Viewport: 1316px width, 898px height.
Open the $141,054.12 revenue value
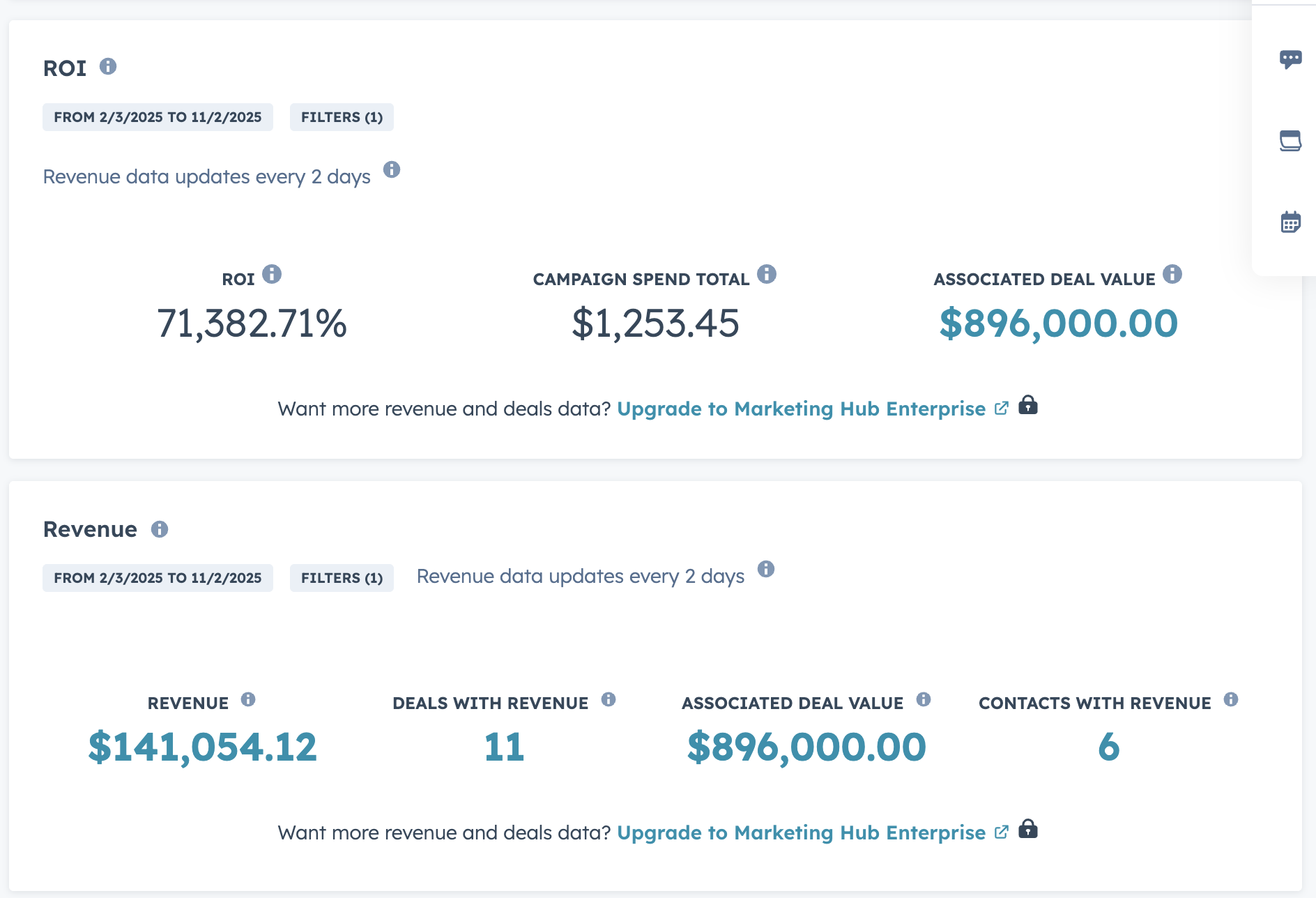coord(202,747)
